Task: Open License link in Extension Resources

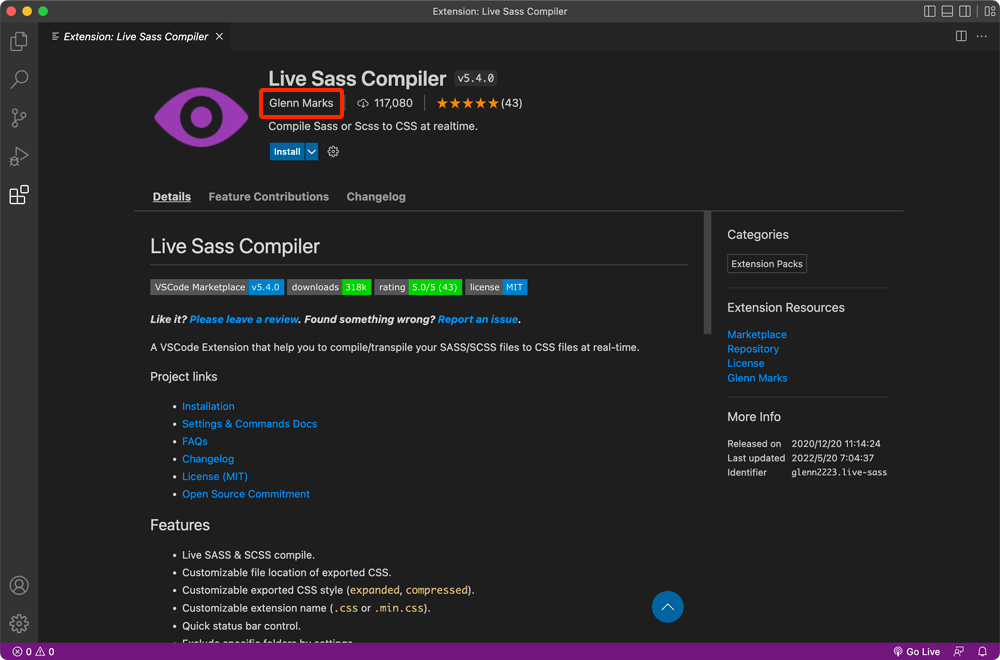Action: 746,363
